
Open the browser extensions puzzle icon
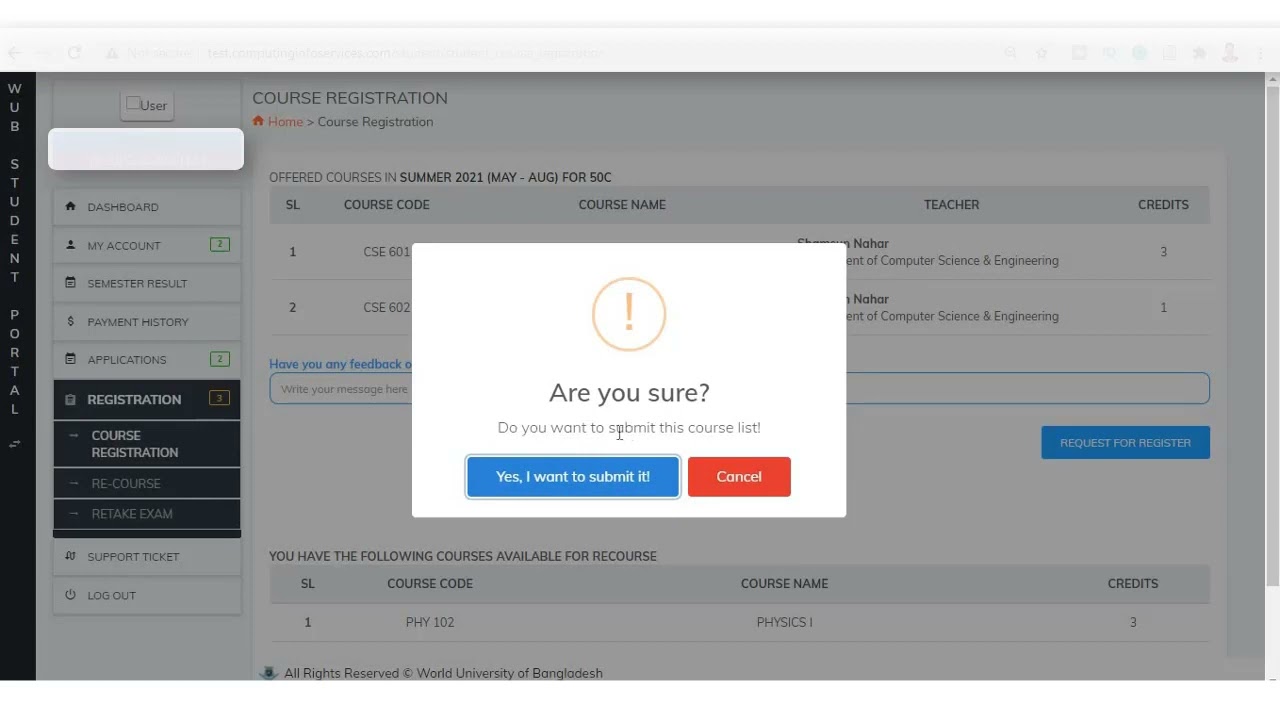click(1199, 53)
